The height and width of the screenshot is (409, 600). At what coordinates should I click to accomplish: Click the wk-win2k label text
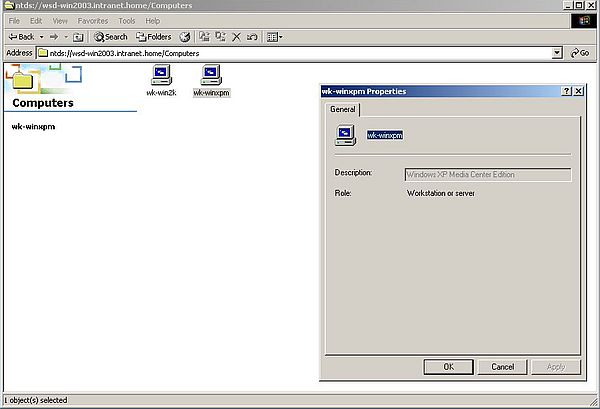pyautogui.click(x=161, y=93)
